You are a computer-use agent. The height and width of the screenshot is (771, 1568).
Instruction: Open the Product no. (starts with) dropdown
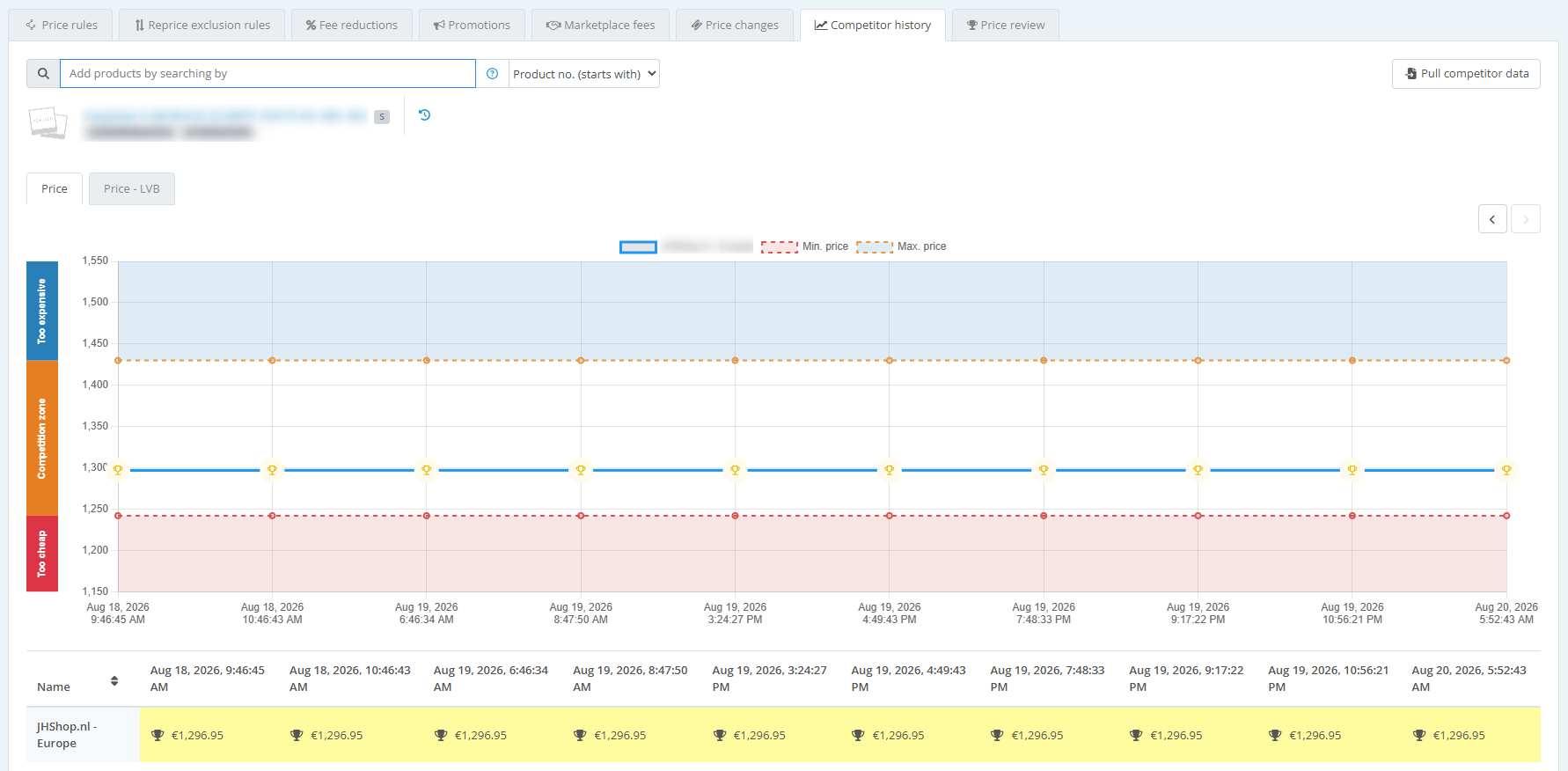584,74
